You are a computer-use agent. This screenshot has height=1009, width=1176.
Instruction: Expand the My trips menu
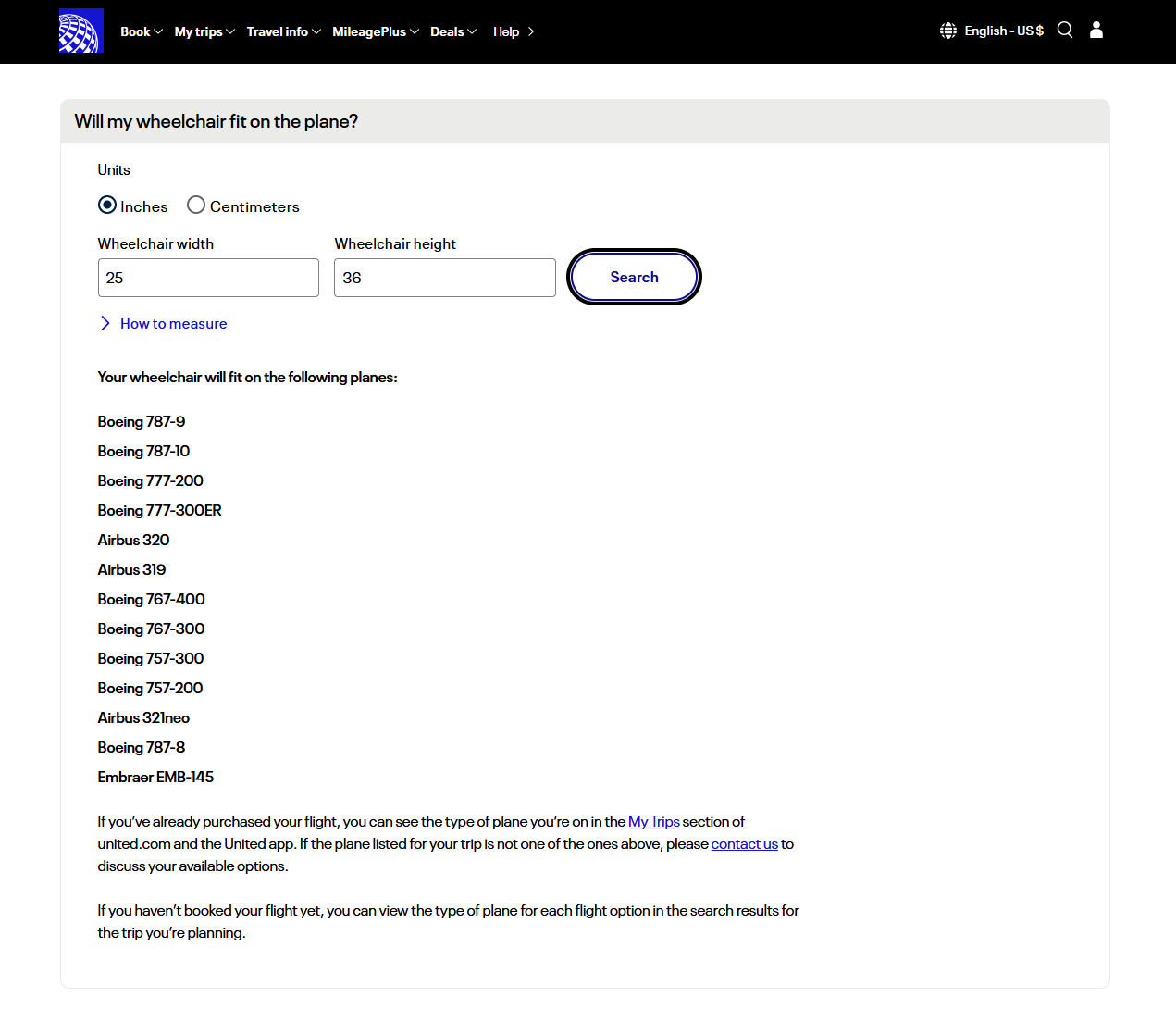pos(204,31)
